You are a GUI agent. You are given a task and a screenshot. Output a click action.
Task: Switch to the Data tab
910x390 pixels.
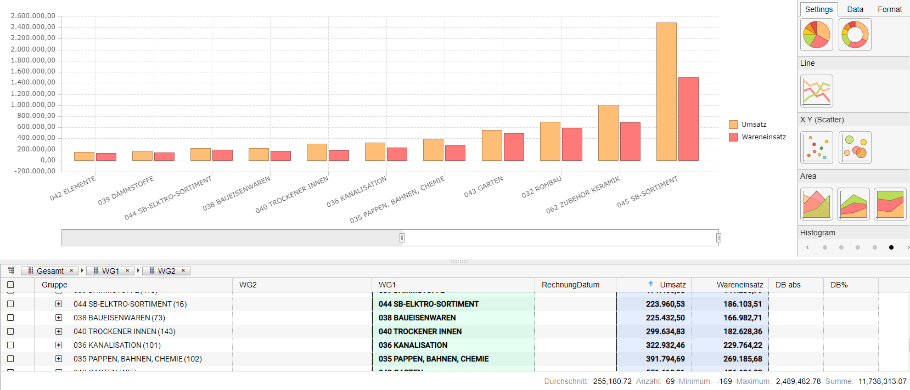click(855, 9)
